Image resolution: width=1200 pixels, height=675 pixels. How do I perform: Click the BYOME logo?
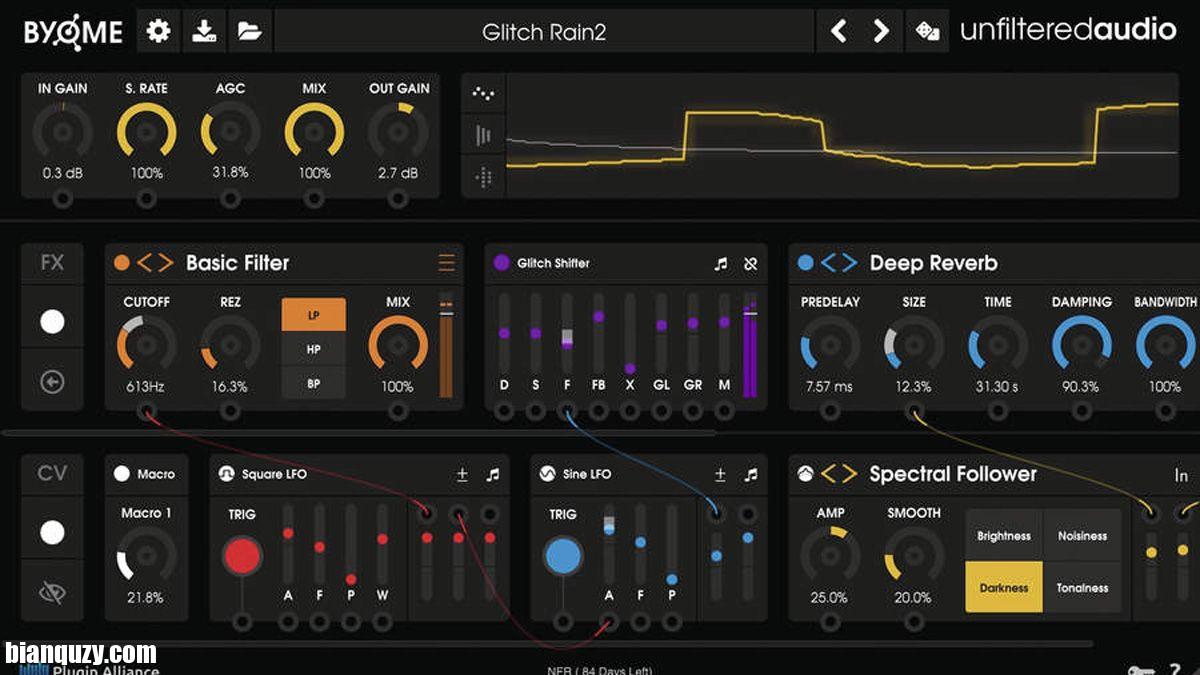point(73,31)
